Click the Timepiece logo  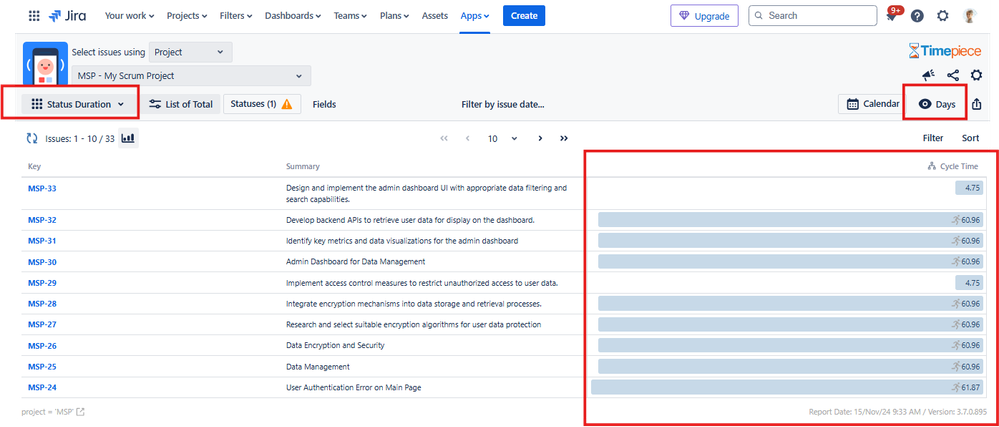pos(945,51)
